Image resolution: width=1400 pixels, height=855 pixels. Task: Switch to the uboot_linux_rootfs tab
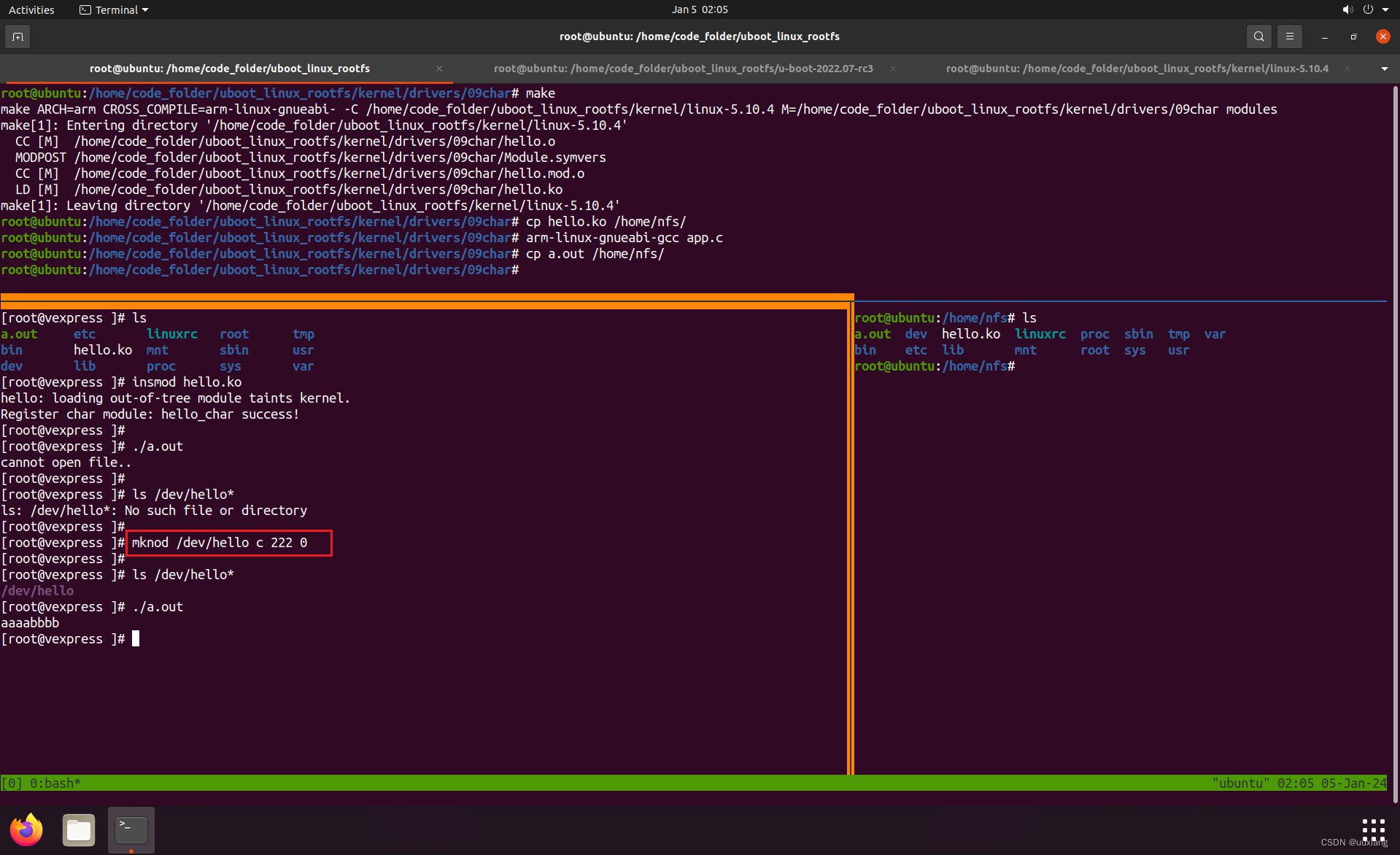tap(229, 69)
